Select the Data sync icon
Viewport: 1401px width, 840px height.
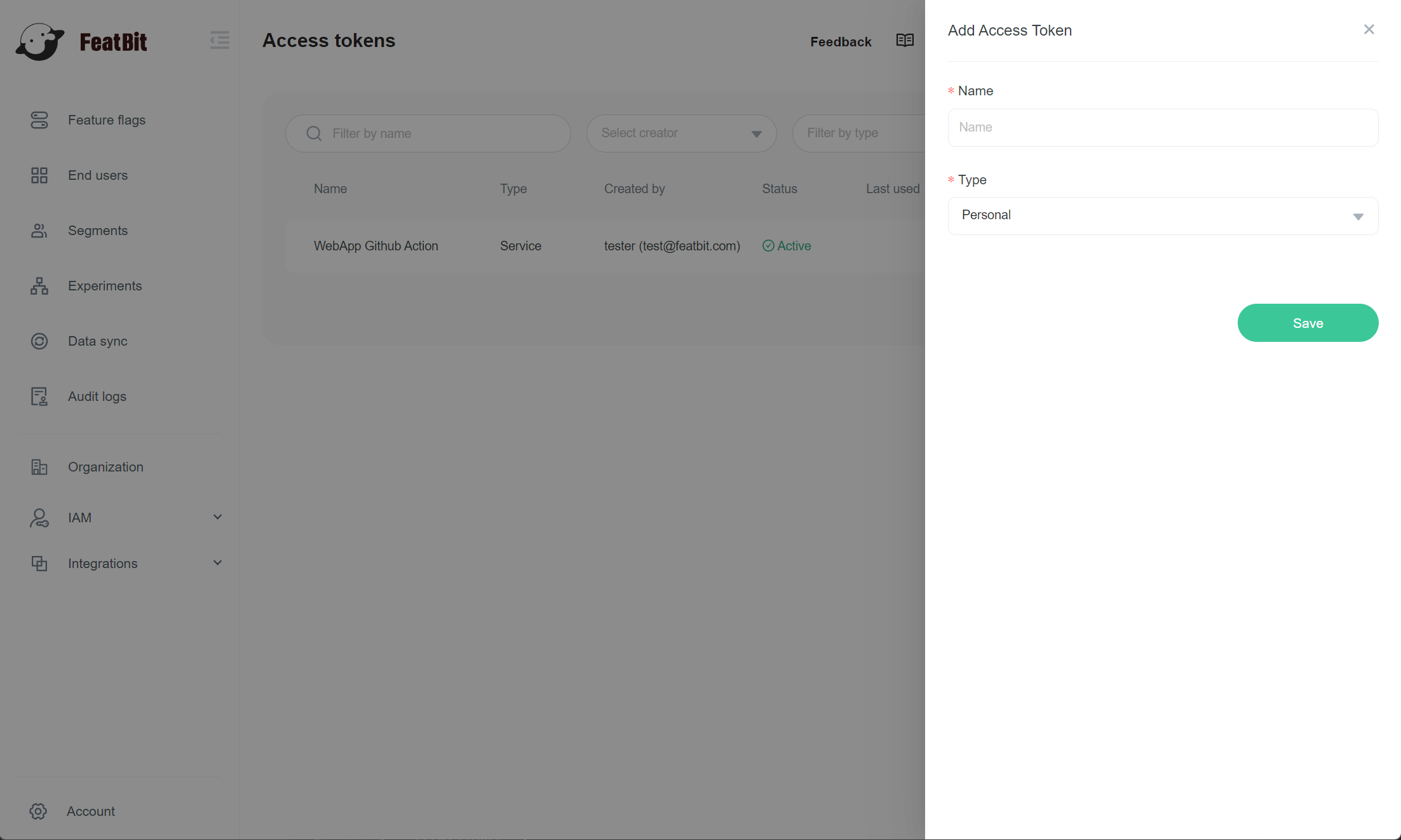click(39, 341)
